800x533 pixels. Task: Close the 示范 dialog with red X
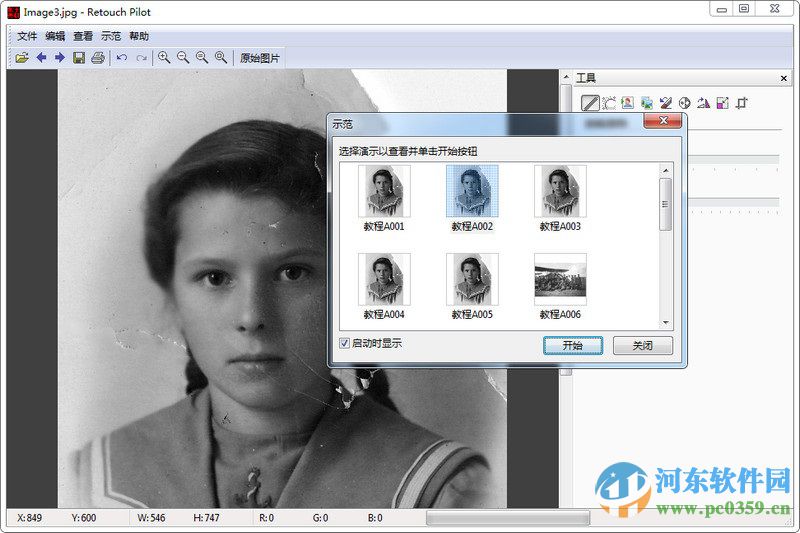point(663,121)
